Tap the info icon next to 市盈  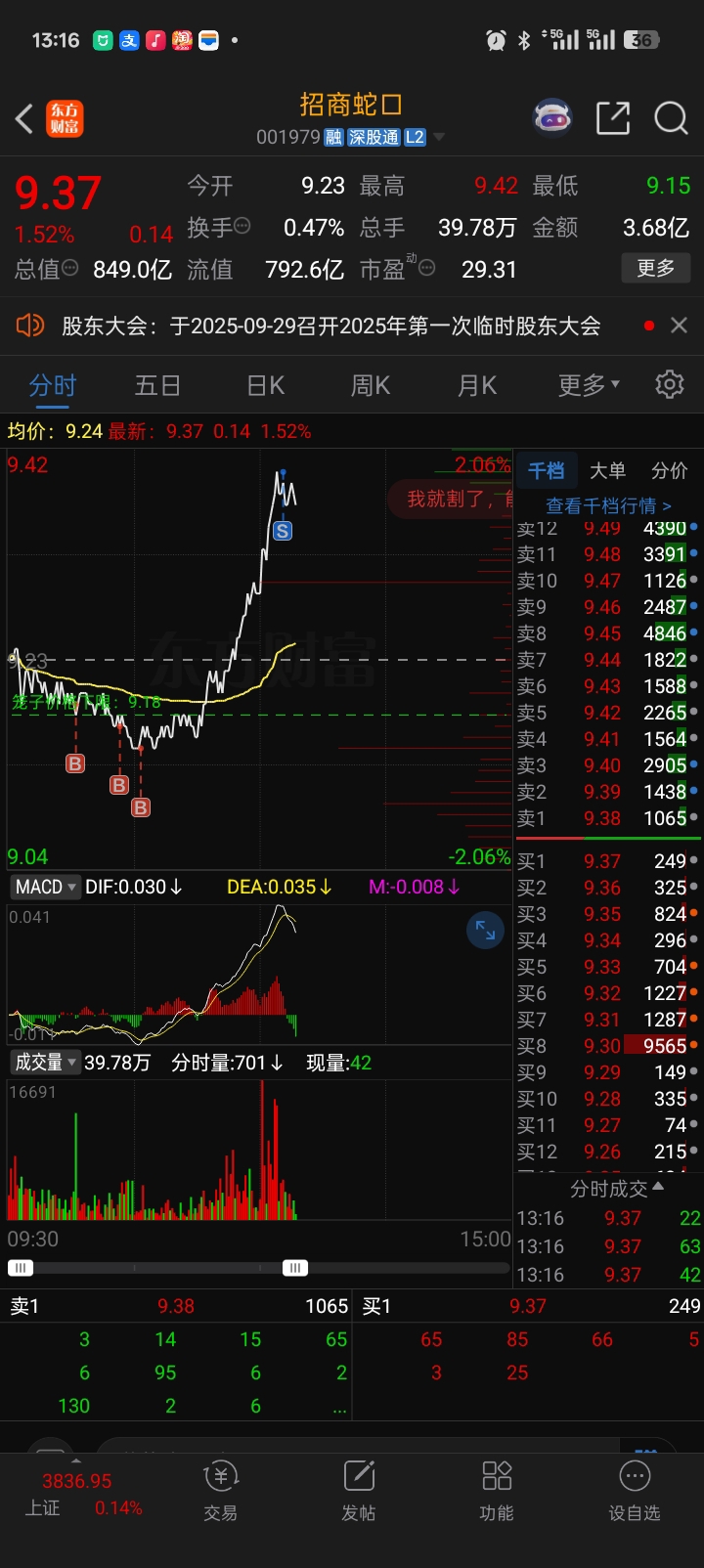427,267
